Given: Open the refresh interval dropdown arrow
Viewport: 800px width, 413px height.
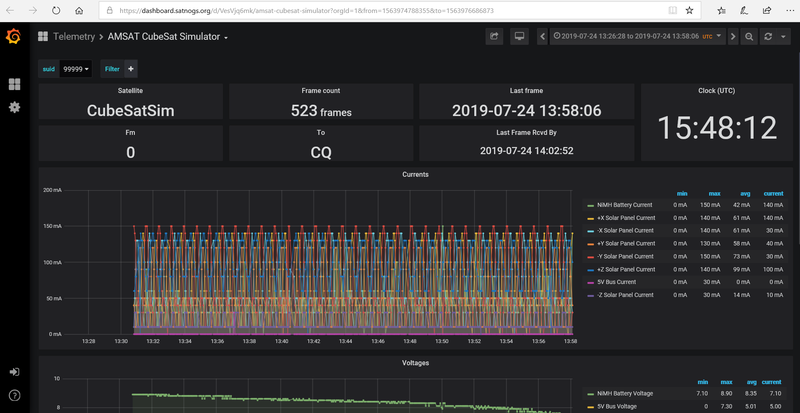Looking at the screenshot, I should point(783,37).
